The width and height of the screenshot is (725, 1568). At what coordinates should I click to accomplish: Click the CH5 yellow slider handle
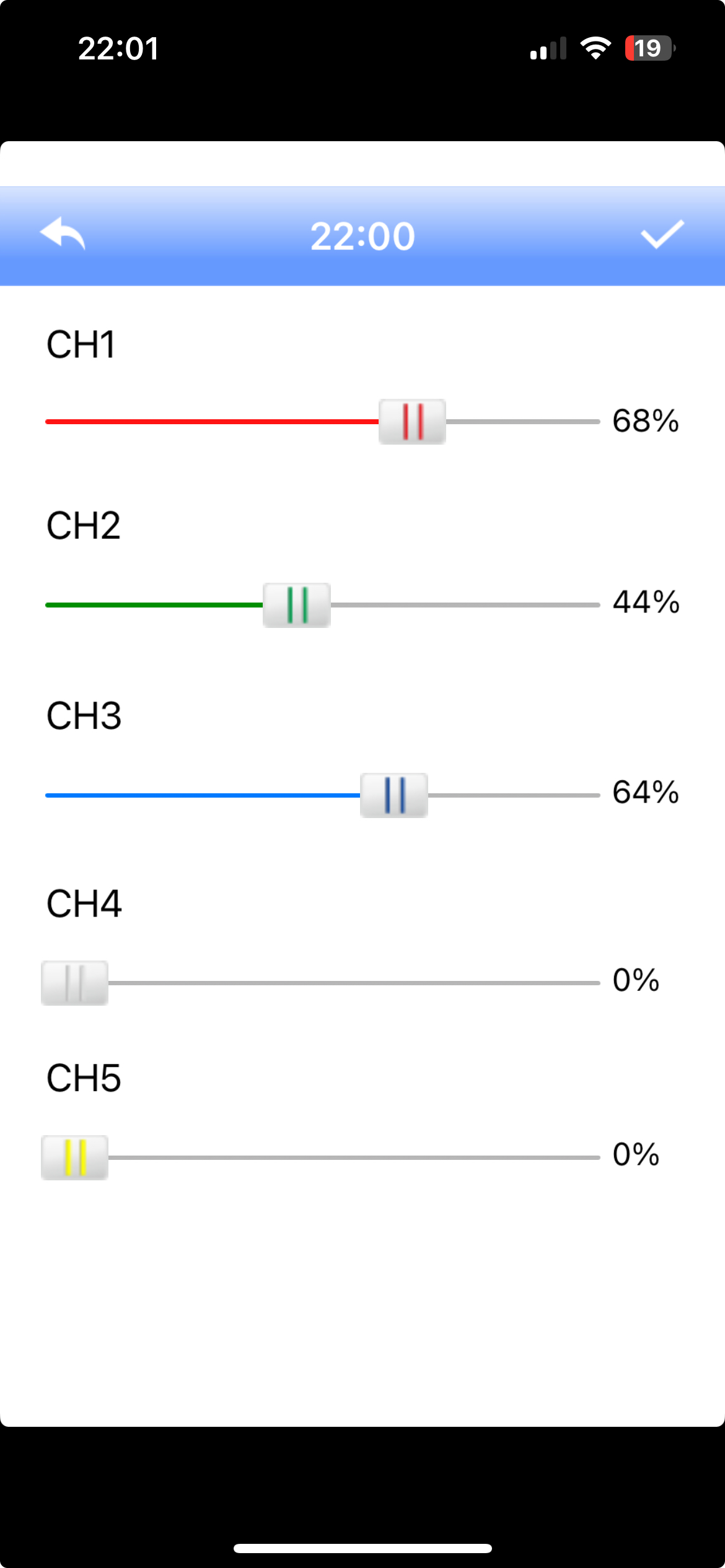[x=75, y=1157]
